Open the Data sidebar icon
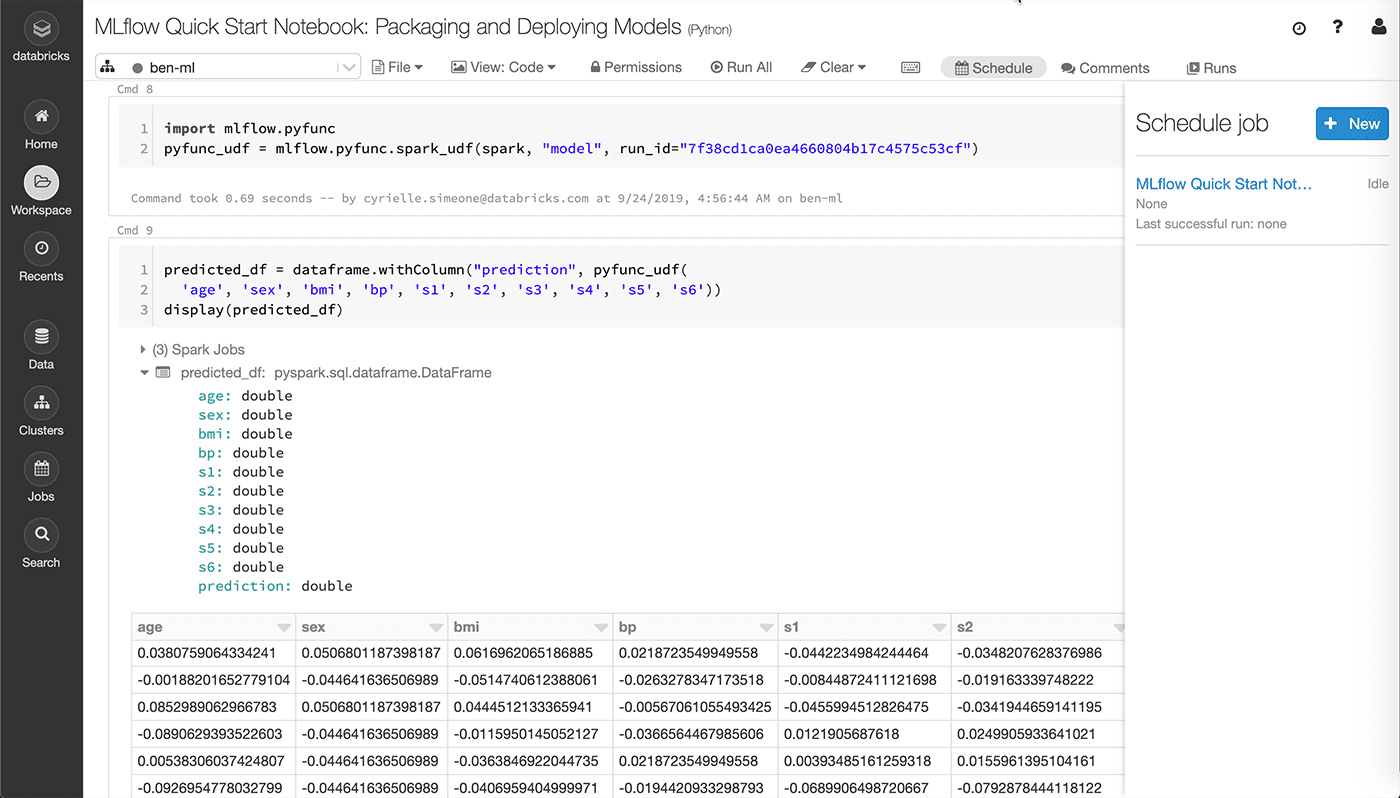 tap(41, 337)
